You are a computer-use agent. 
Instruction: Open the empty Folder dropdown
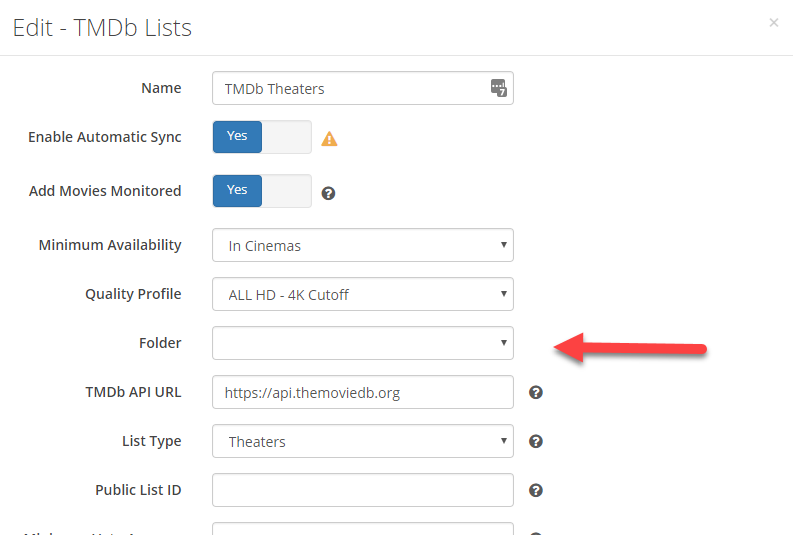coord(363,343)
